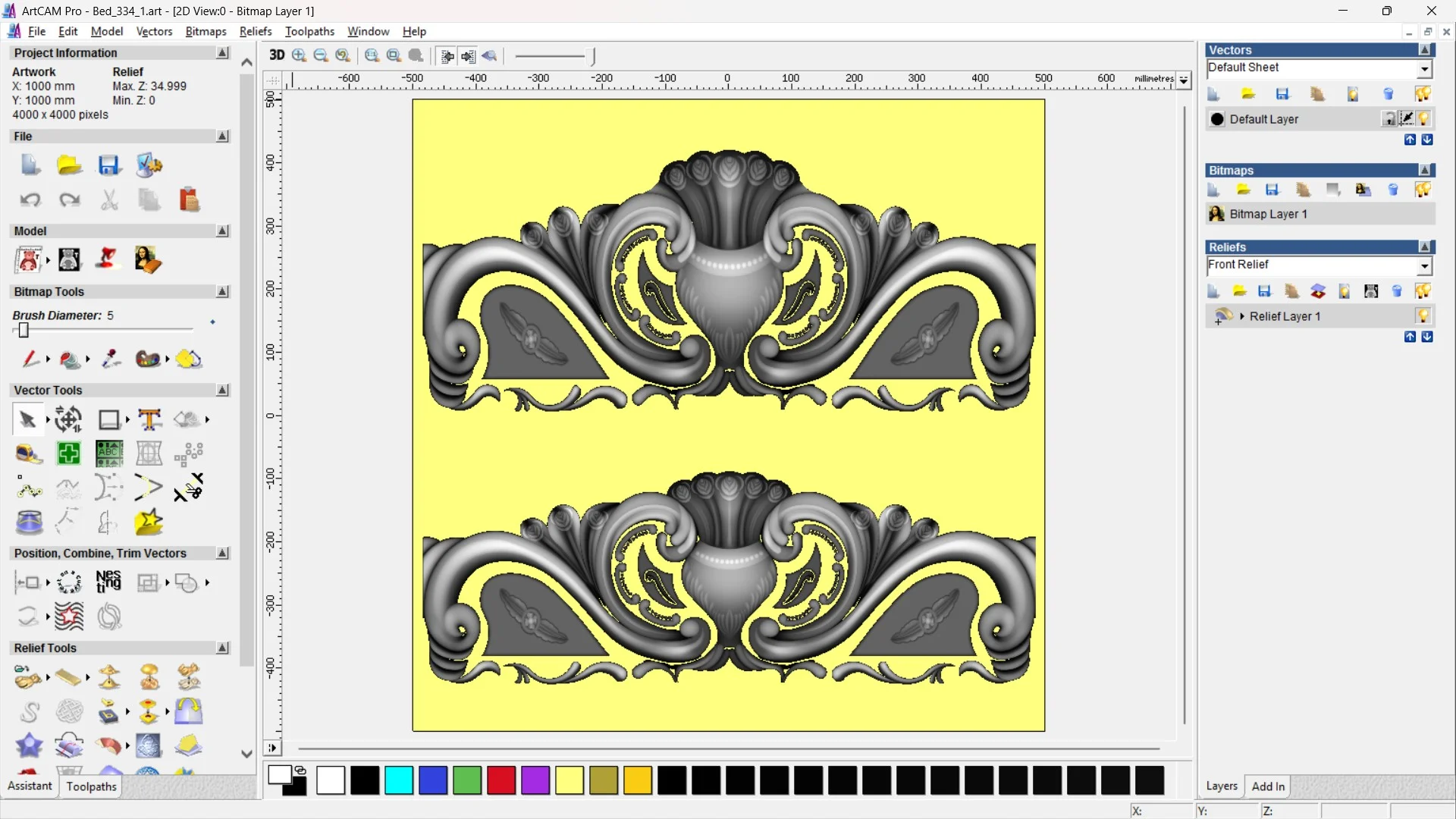1456x819 pixels.
Task: Toggle Default Layer lock icon
Action: pyautogui.click(x=1389, y=118)
